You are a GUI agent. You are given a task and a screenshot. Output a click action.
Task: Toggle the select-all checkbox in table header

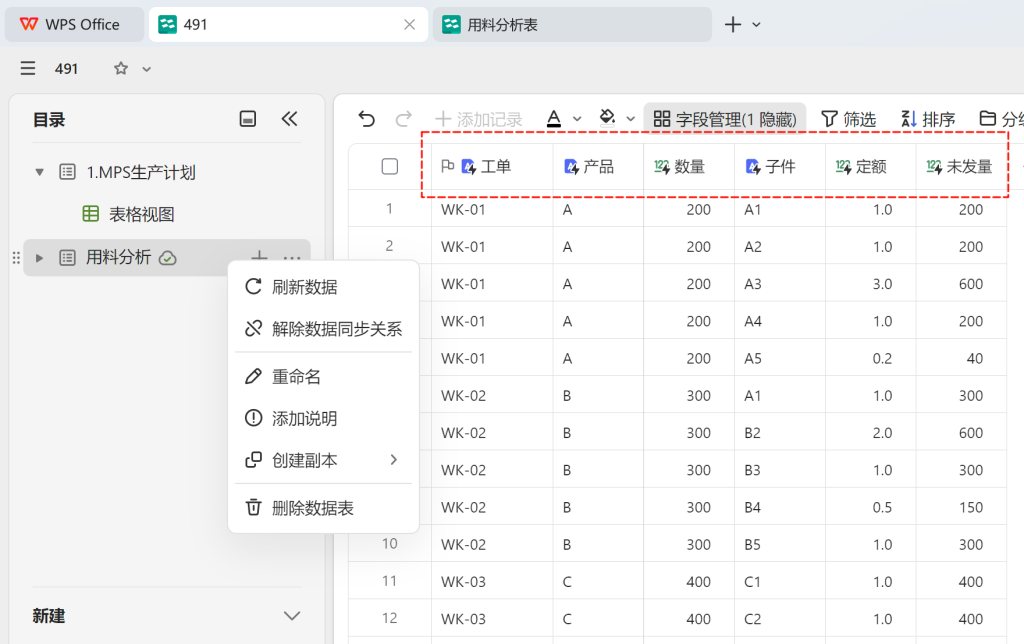coord(390,167)
